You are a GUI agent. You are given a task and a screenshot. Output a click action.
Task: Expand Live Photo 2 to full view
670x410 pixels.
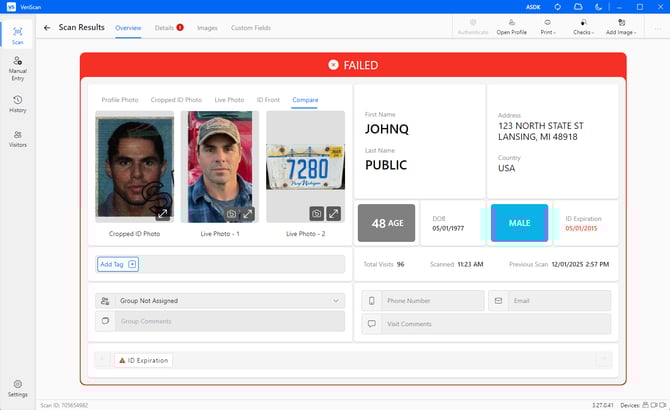334,213
